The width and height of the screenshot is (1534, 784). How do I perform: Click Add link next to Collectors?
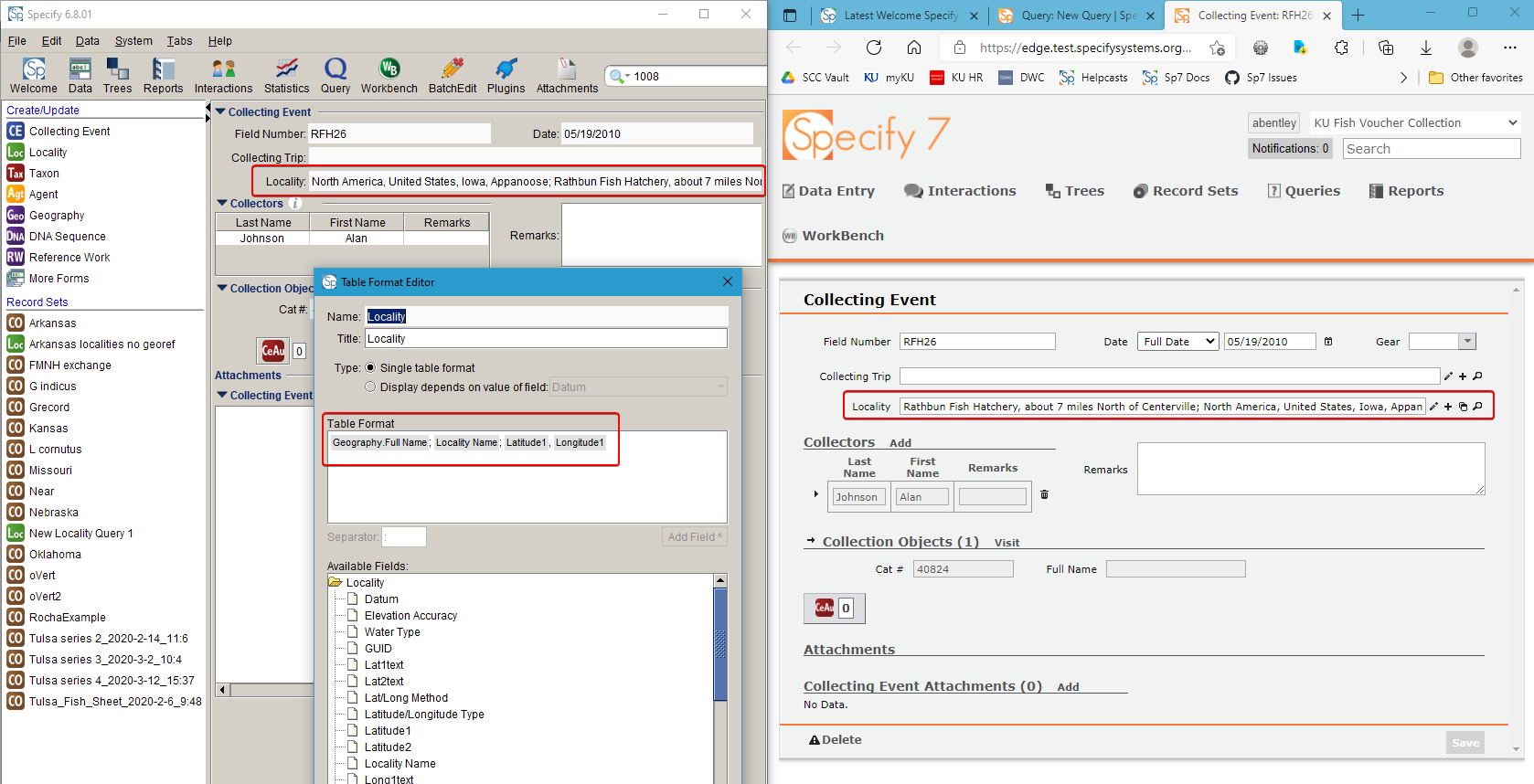(900, 443)
